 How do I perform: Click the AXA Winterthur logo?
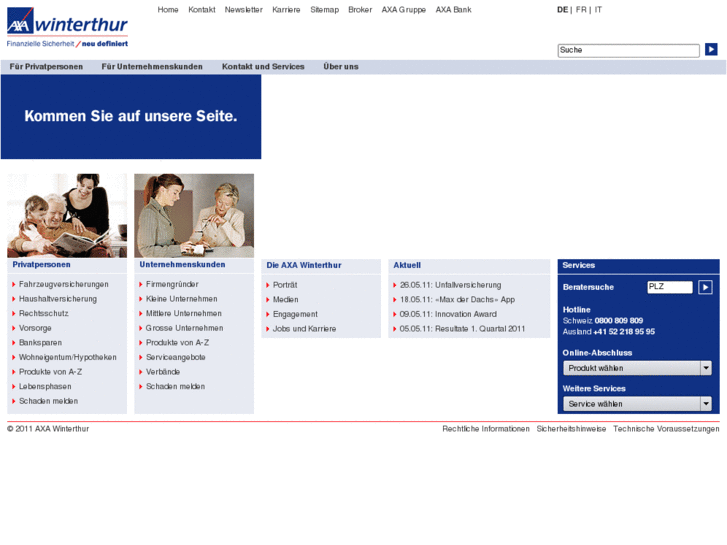[x=67, y=27]
